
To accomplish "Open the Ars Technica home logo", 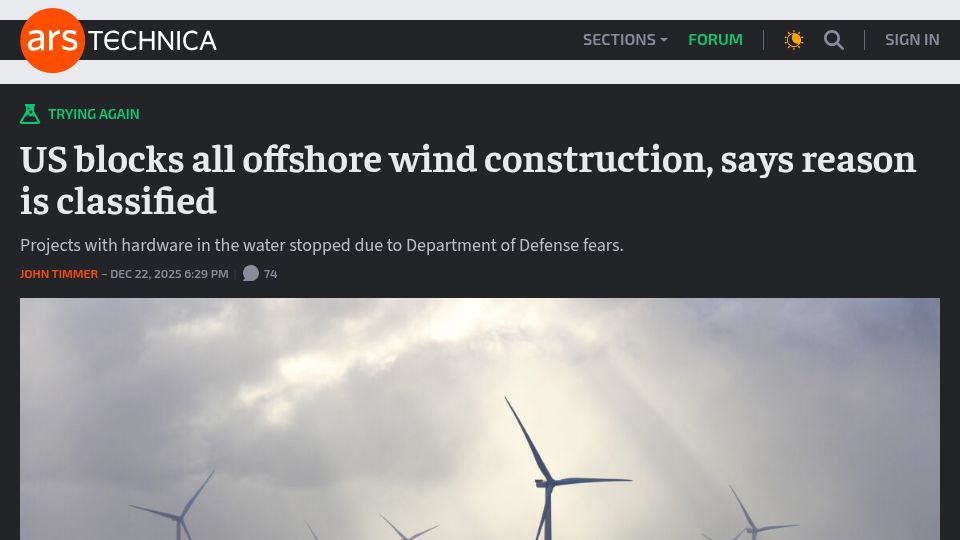I will click(118, 40).
